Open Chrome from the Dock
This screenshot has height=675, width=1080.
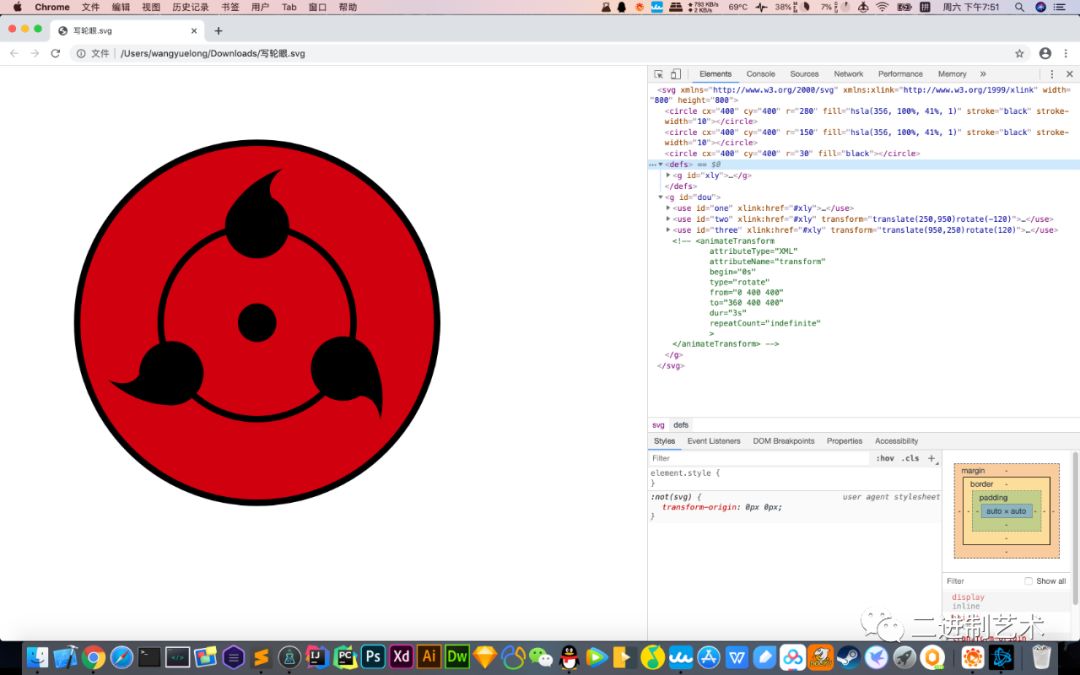click(x=94, y=657)
